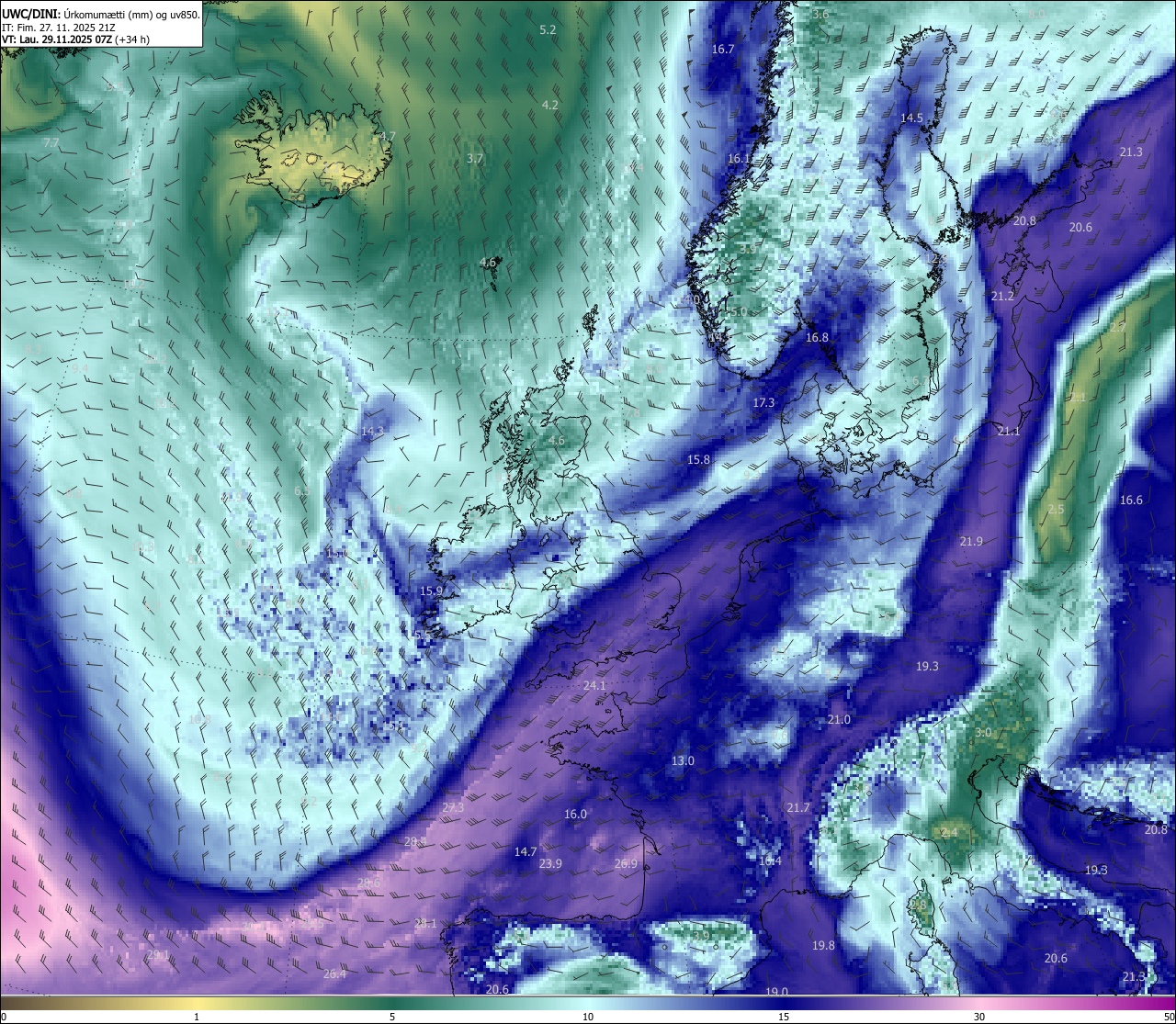Click the color scale label '1'
This screenshot has height=1024, width=1176.
197,1017
